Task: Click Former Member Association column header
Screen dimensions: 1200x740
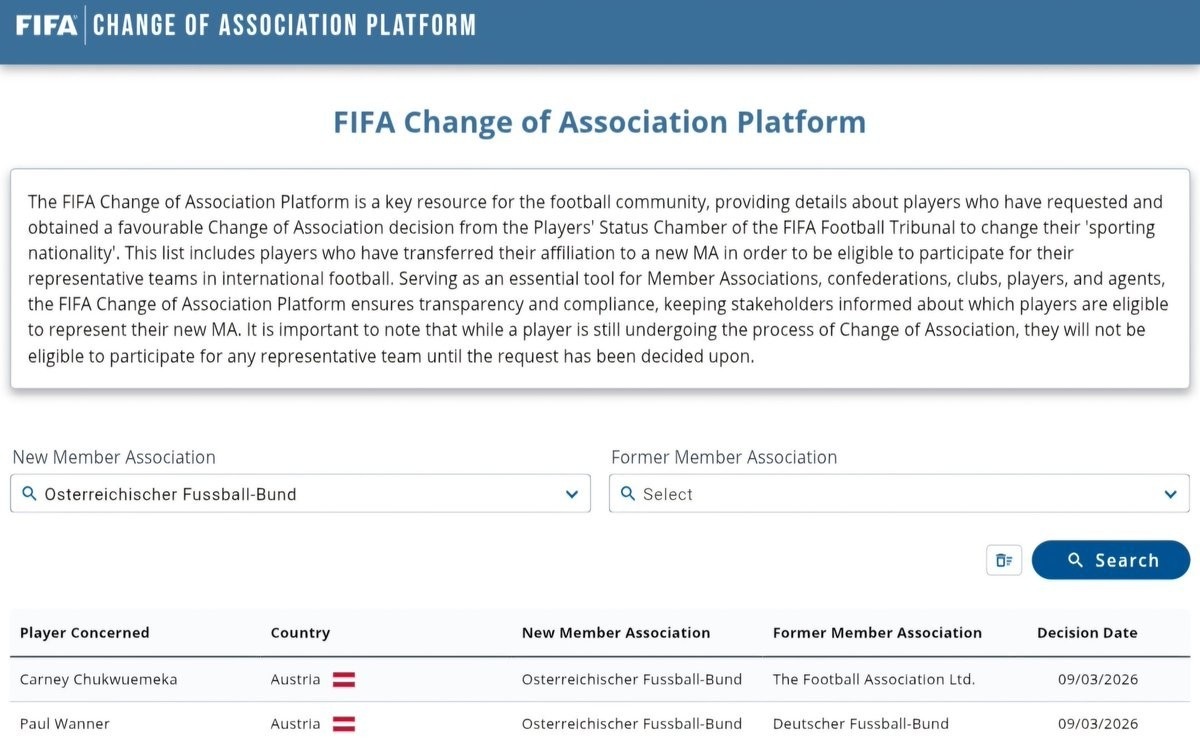Action: (877, 633)
